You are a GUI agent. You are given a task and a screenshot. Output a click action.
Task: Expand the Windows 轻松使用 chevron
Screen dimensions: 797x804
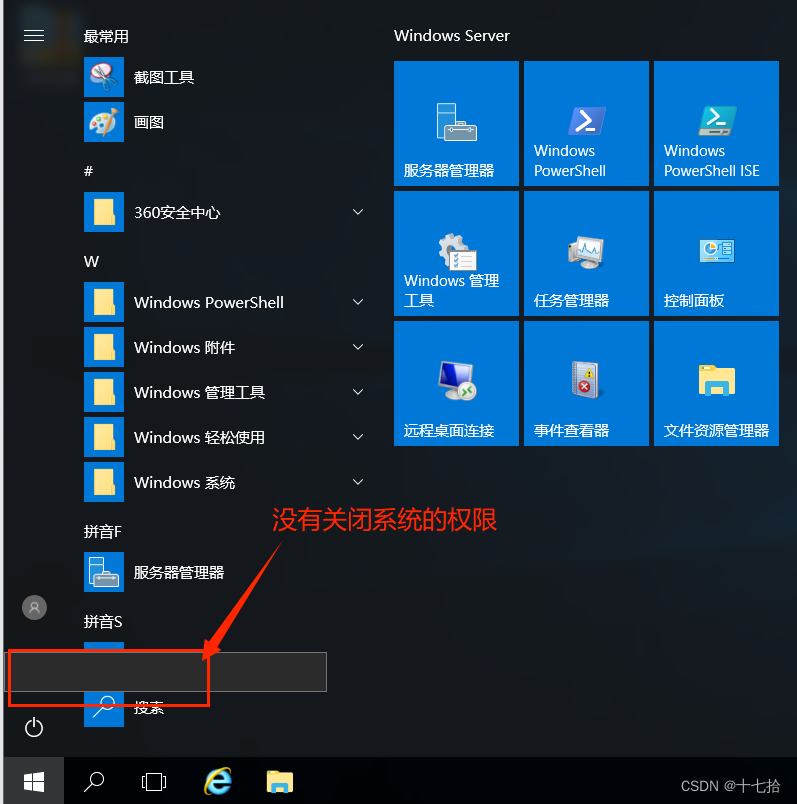358,437
